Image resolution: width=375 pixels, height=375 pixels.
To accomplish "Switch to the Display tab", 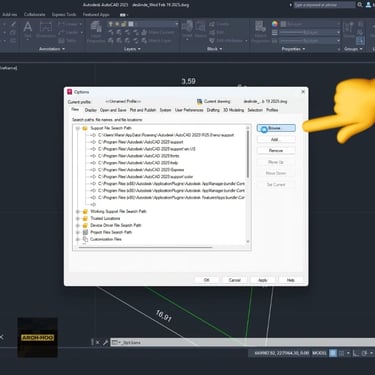I will pos(90,110).
